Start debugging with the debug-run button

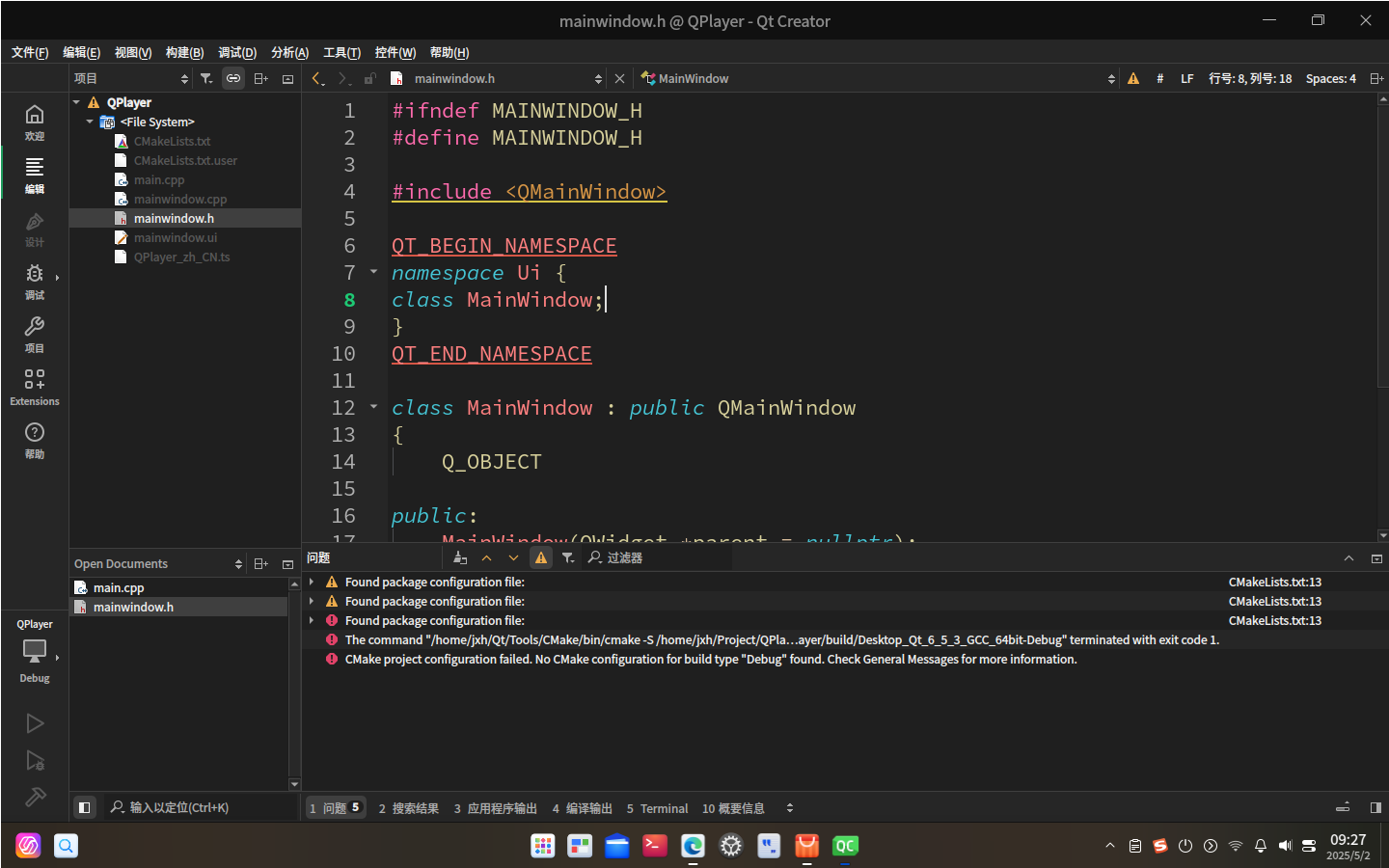pos(35,761)
